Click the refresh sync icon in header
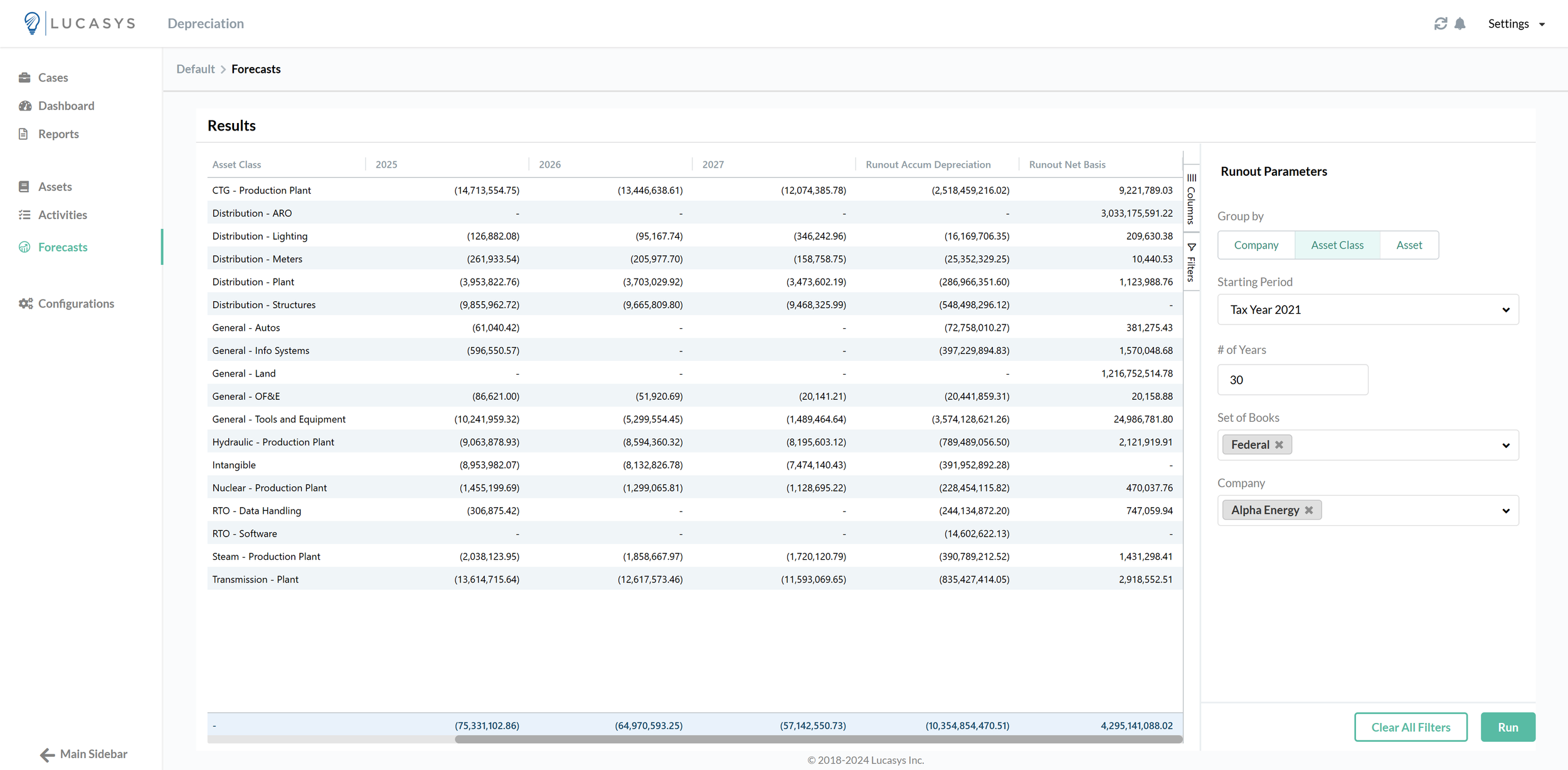This screenshot has height=770, width=1568. [x=1440, y=24]
